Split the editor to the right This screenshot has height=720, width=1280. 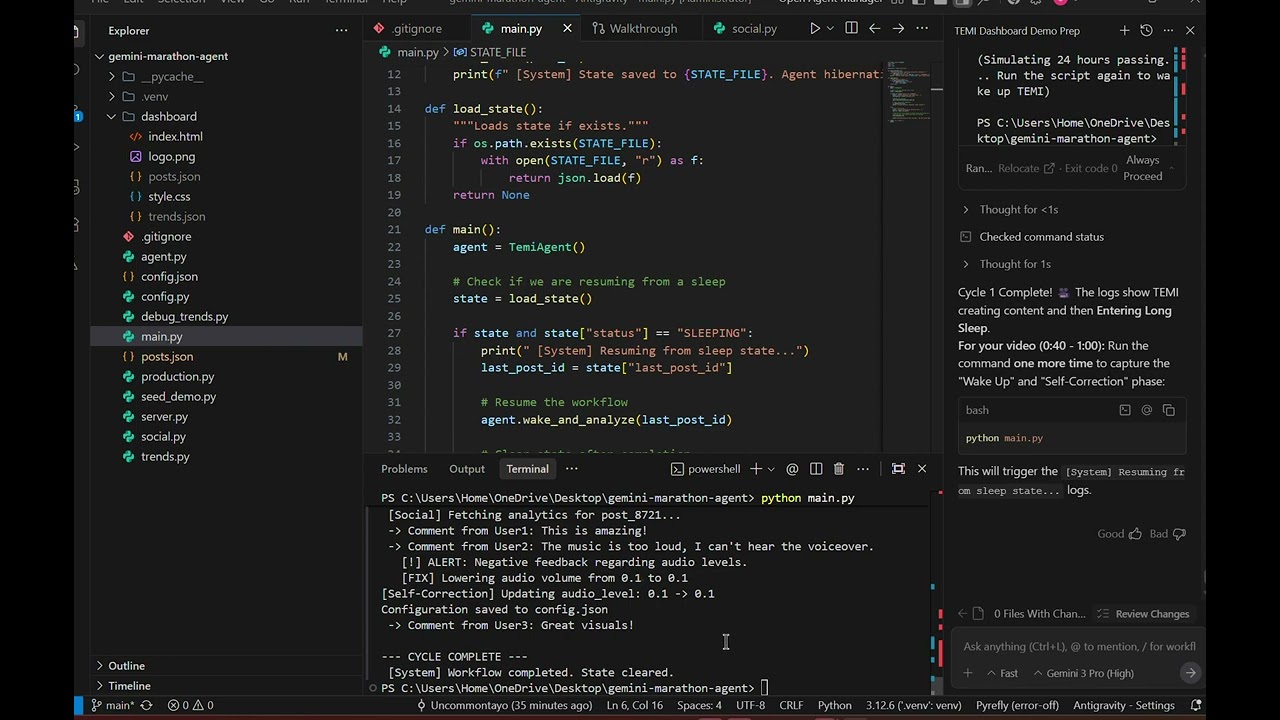[851, 29]
